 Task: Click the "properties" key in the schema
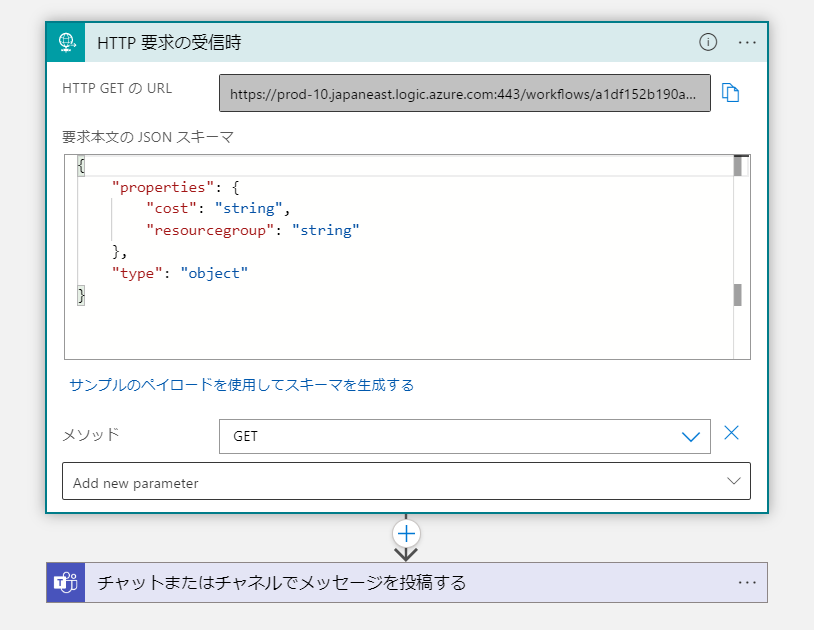[162, 187]
